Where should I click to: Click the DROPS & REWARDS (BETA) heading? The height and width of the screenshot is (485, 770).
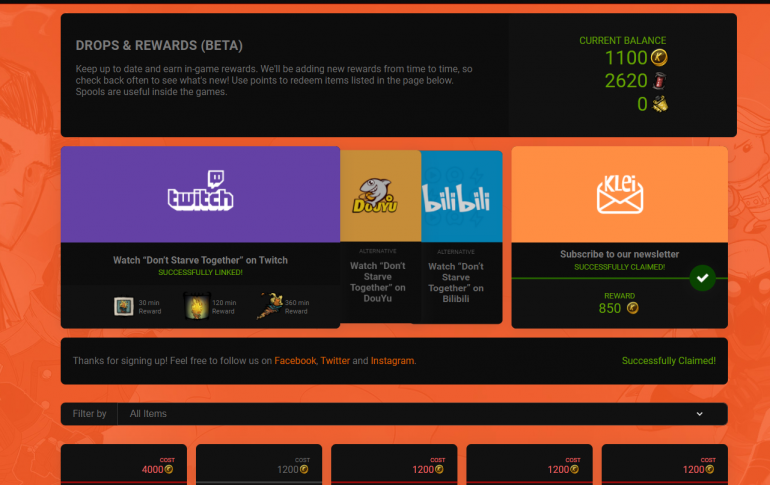point(159,46)
